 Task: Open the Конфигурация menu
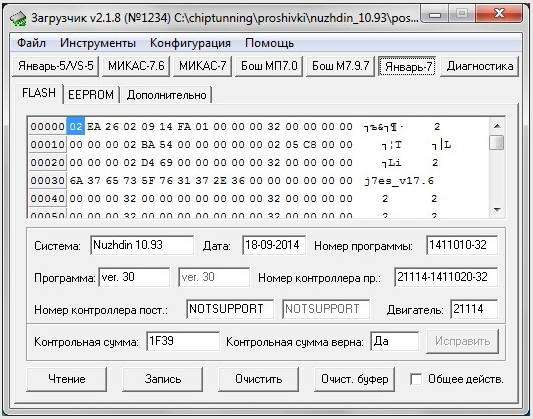click(190, 43)
